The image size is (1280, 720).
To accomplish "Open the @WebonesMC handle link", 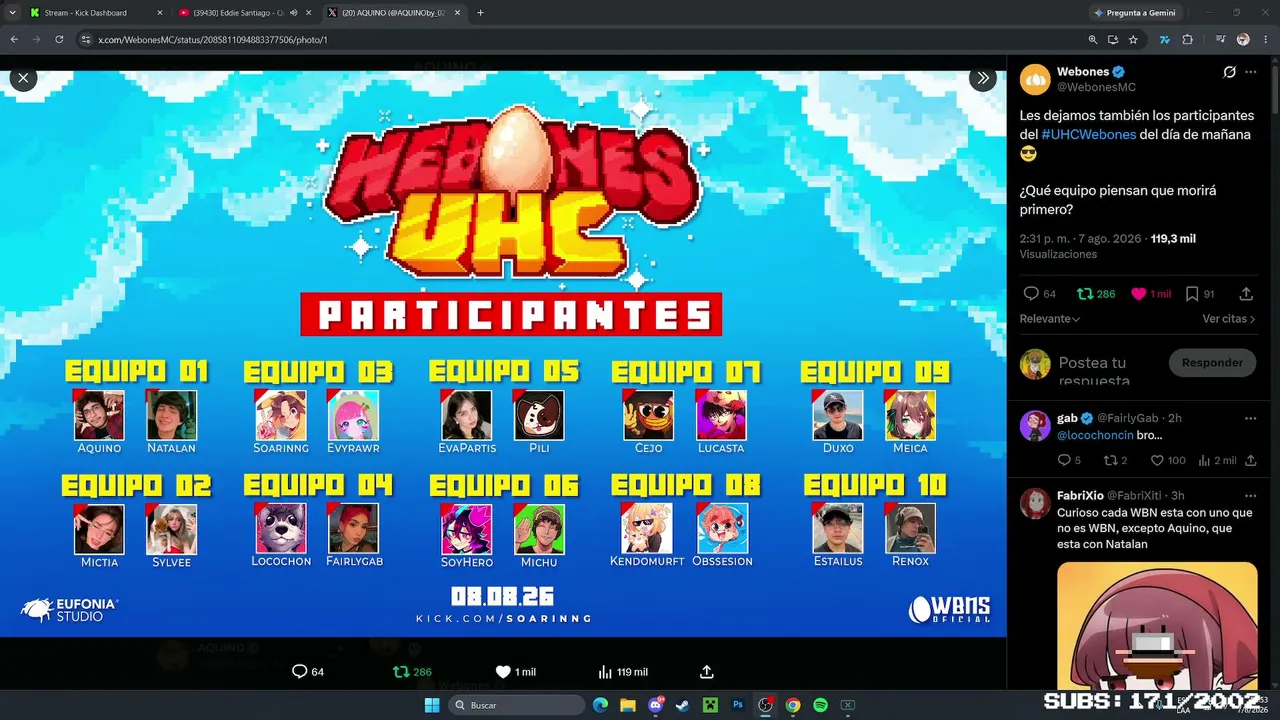I will [1096, 87].
